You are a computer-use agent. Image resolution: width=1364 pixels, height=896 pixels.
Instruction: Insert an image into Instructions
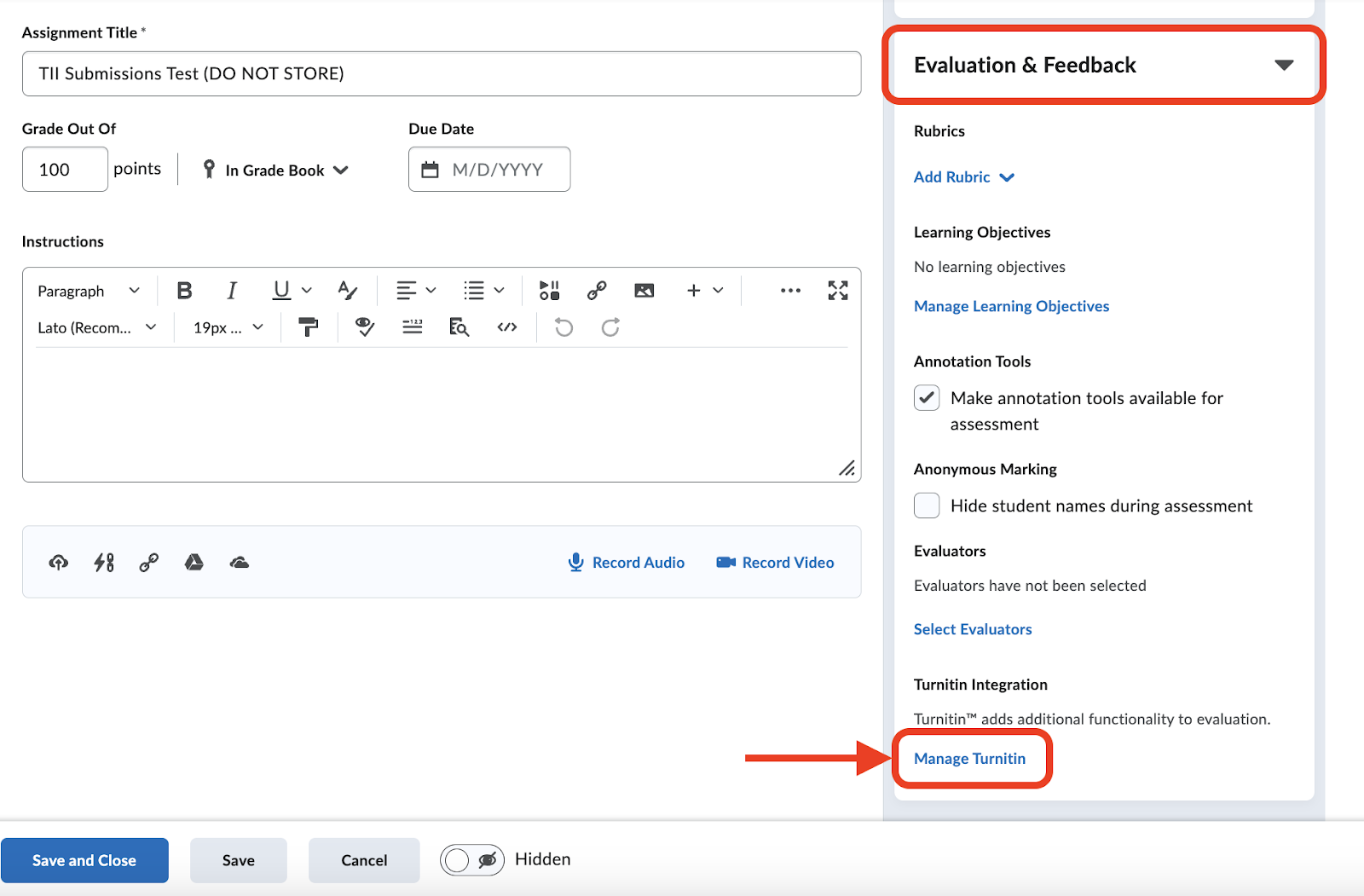point(644,291)
